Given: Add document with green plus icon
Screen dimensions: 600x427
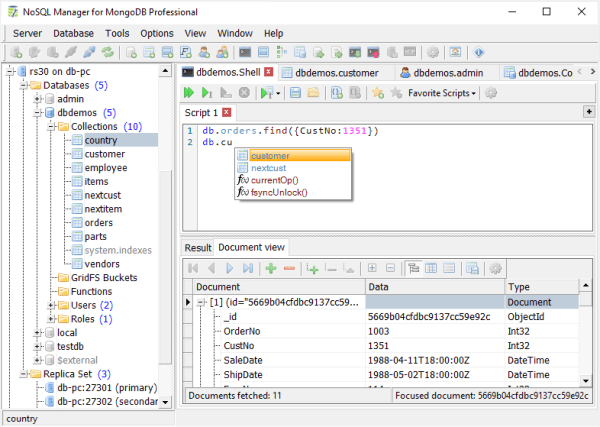Looking at the screenshot, I should [271, 269].
